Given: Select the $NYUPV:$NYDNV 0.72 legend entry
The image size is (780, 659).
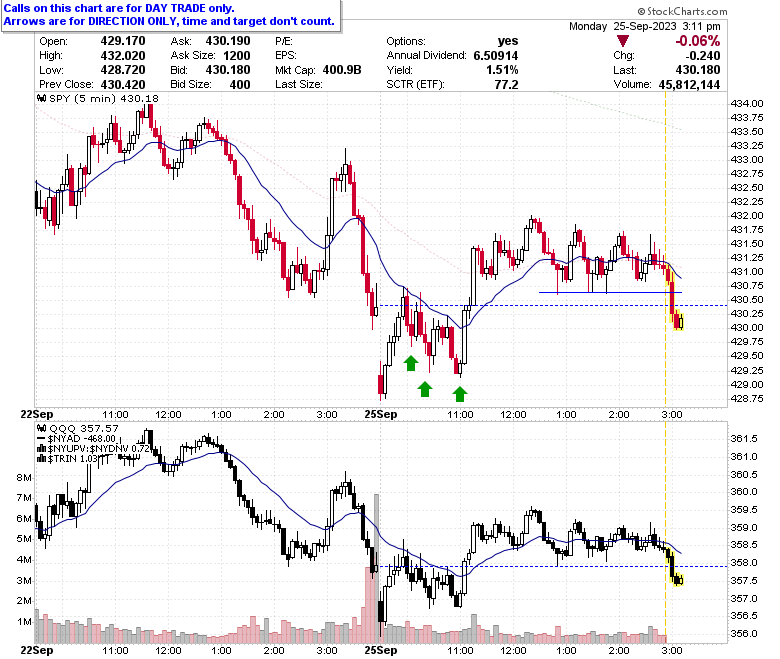Looking at the screenshot, I should click(99, 449).
